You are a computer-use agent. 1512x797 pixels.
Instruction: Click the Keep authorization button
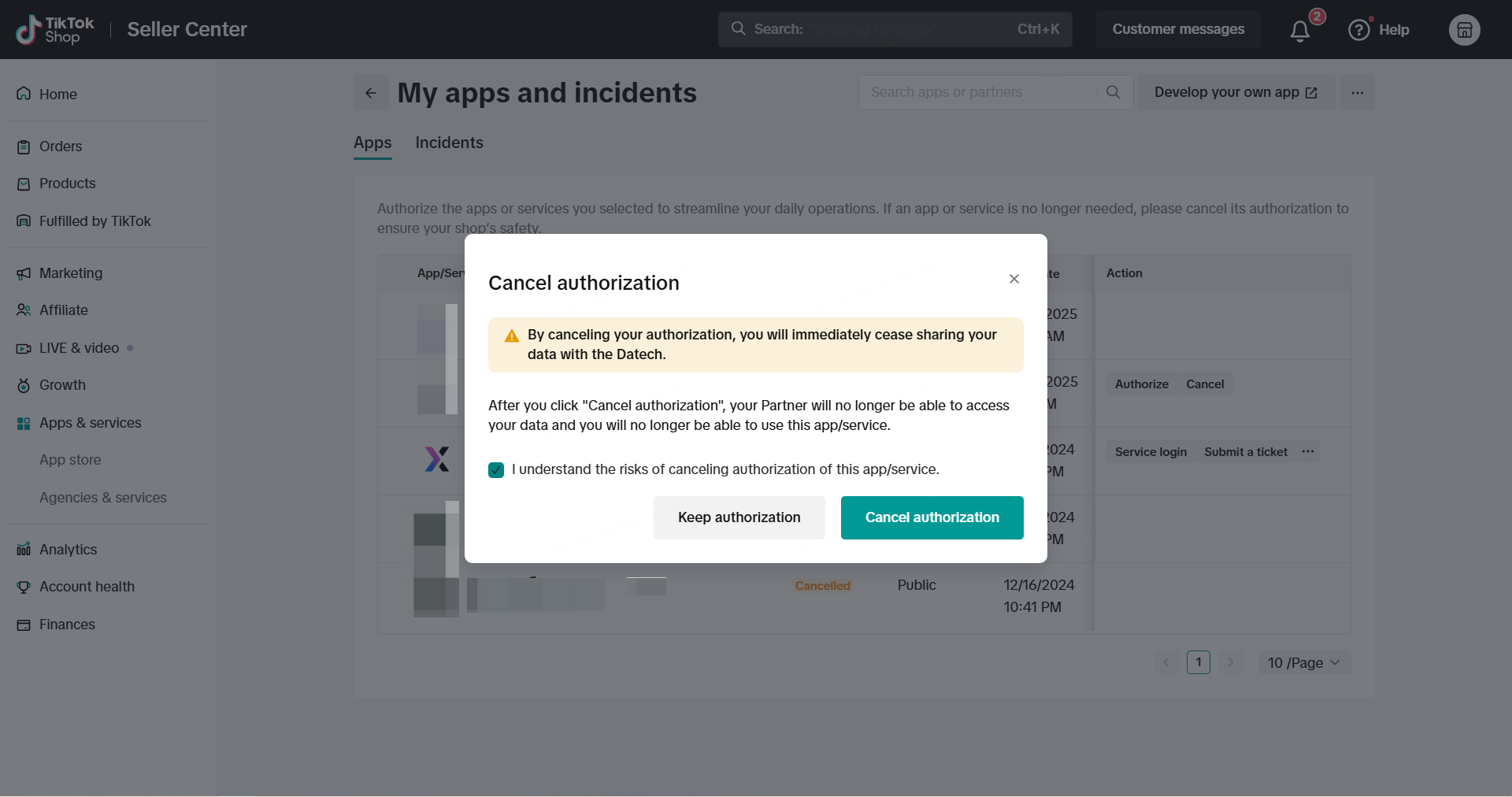pos(739,517)
